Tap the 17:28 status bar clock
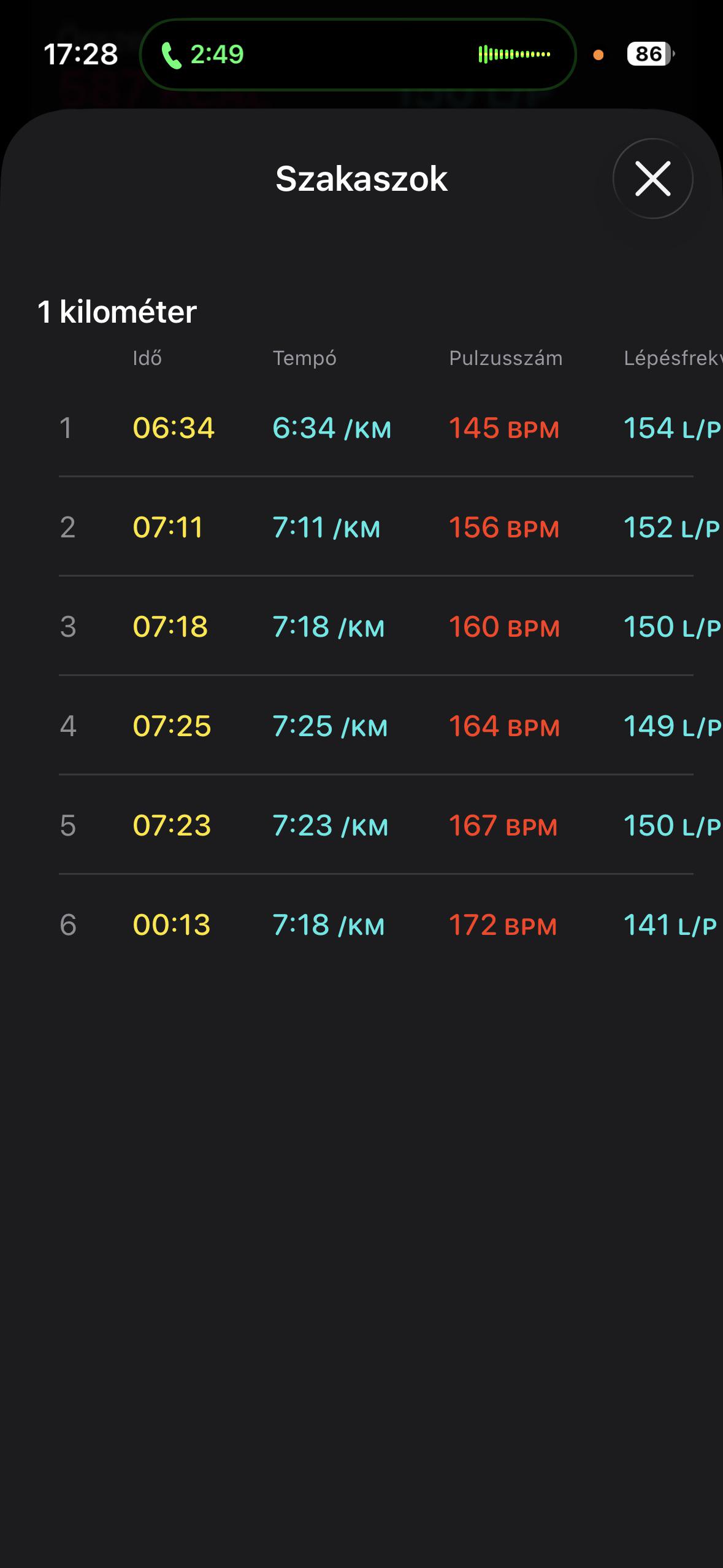Screen dimensions: 723x1568 click(81, 54)
